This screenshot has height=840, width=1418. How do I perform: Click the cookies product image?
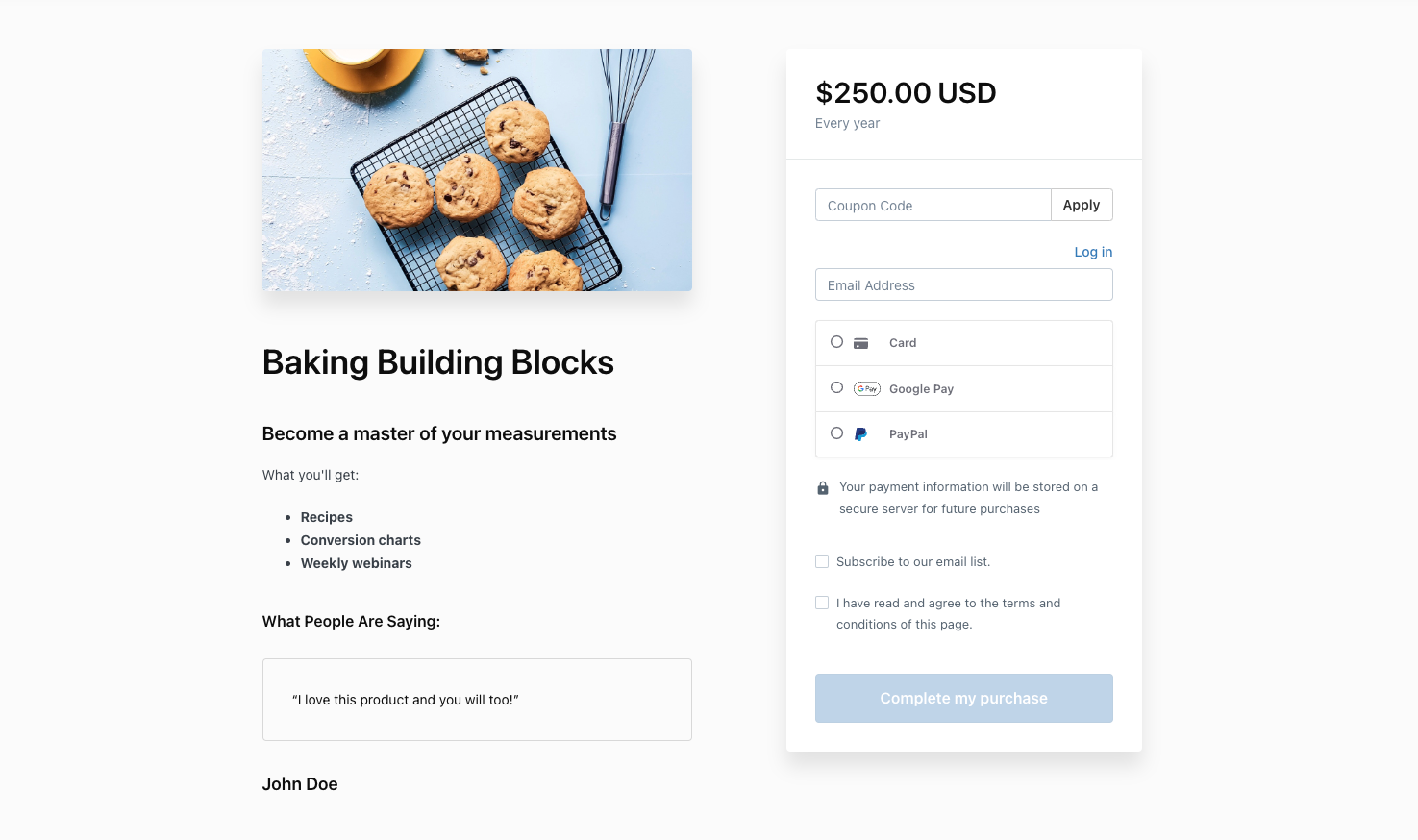[x=477, y=170]
